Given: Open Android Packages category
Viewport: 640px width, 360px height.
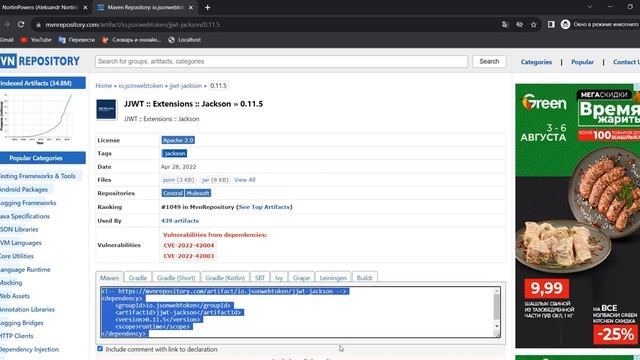Looking at the screenshot, I should pyautogui.click(x=24, y=189).
